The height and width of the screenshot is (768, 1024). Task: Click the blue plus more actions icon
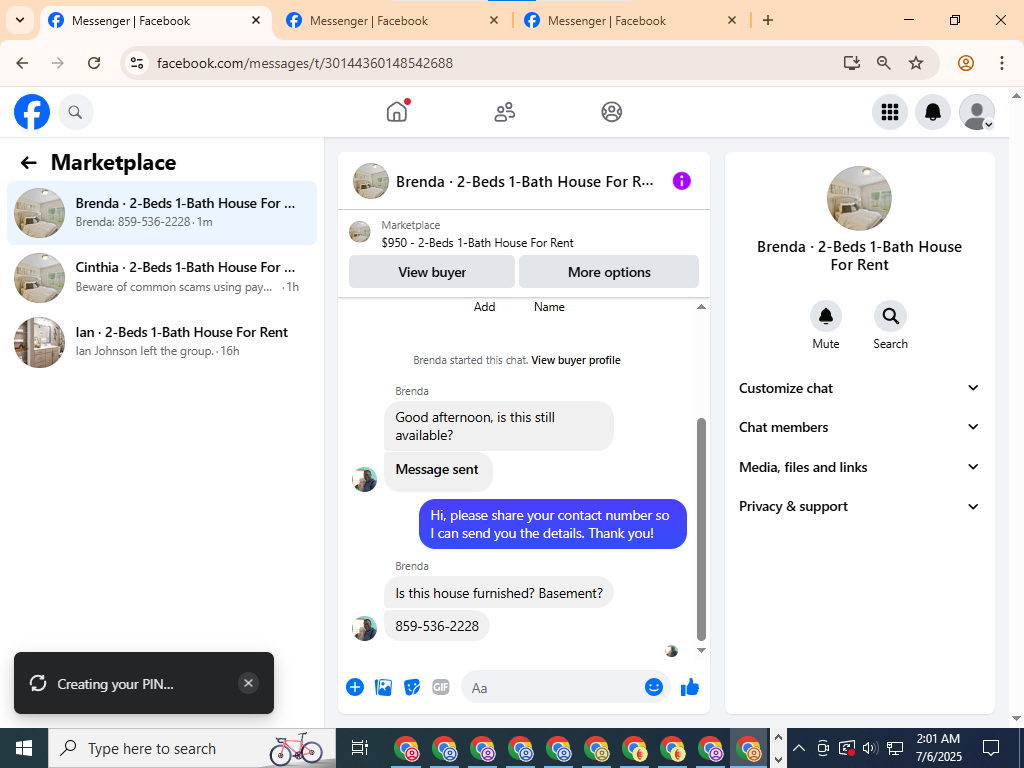click(355, 687)
